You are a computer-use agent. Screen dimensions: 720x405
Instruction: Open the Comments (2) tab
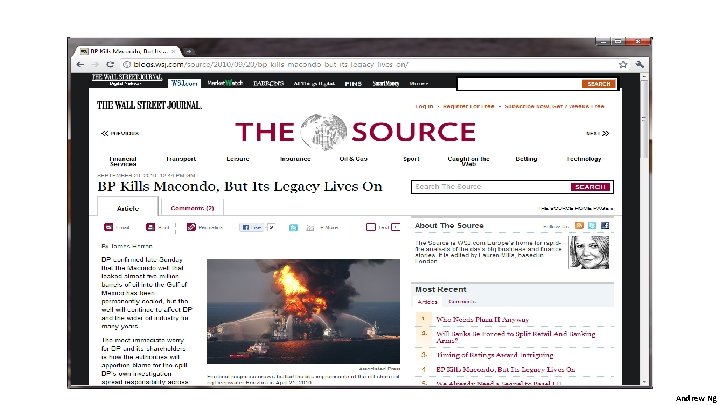[x=192, y=208]
